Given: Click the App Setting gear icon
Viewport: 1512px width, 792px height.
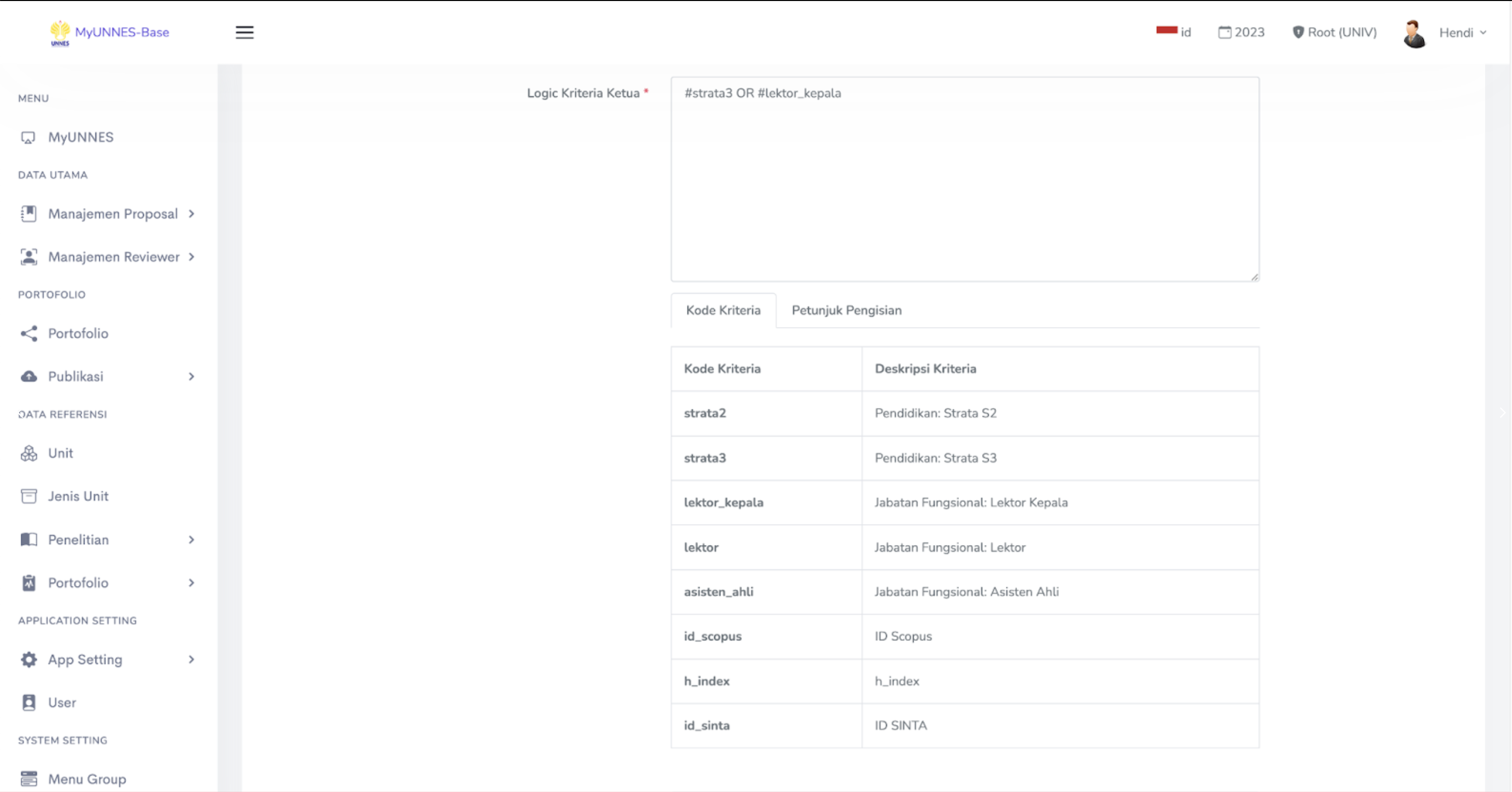Looking at the screenshot, I should pyautogui.click(x=28, y=659).
